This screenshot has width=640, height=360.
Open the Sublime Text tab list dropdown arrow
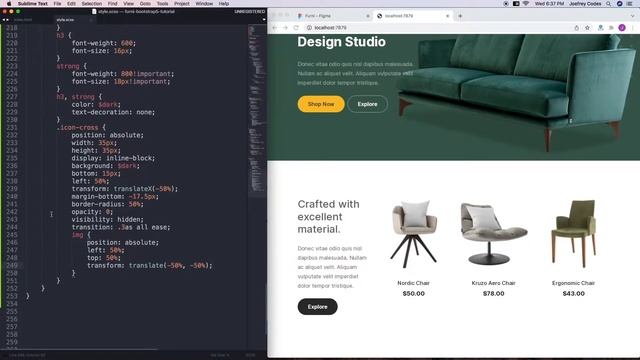coord(264,20)
